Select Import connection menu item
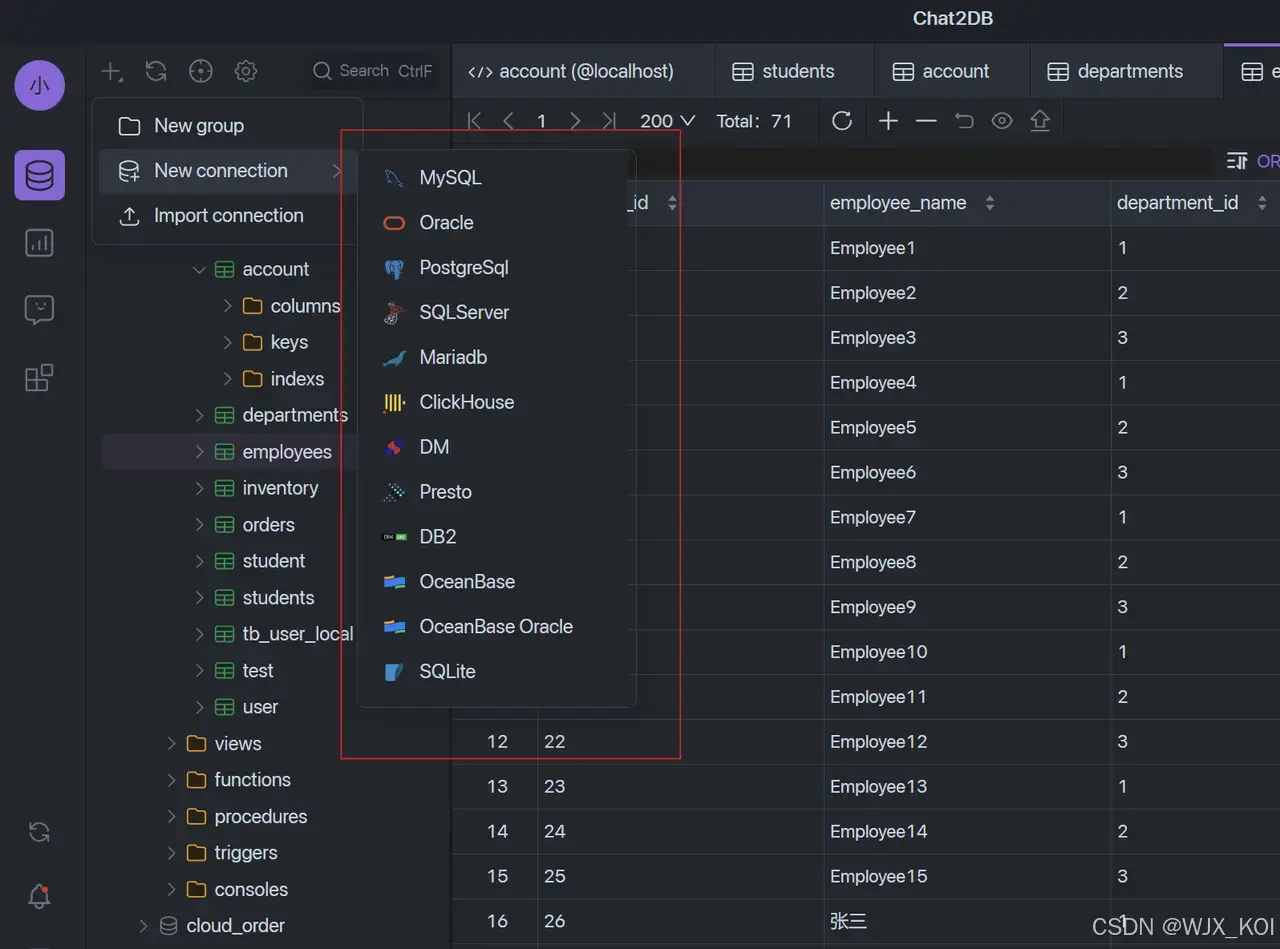 coord(227,216)
